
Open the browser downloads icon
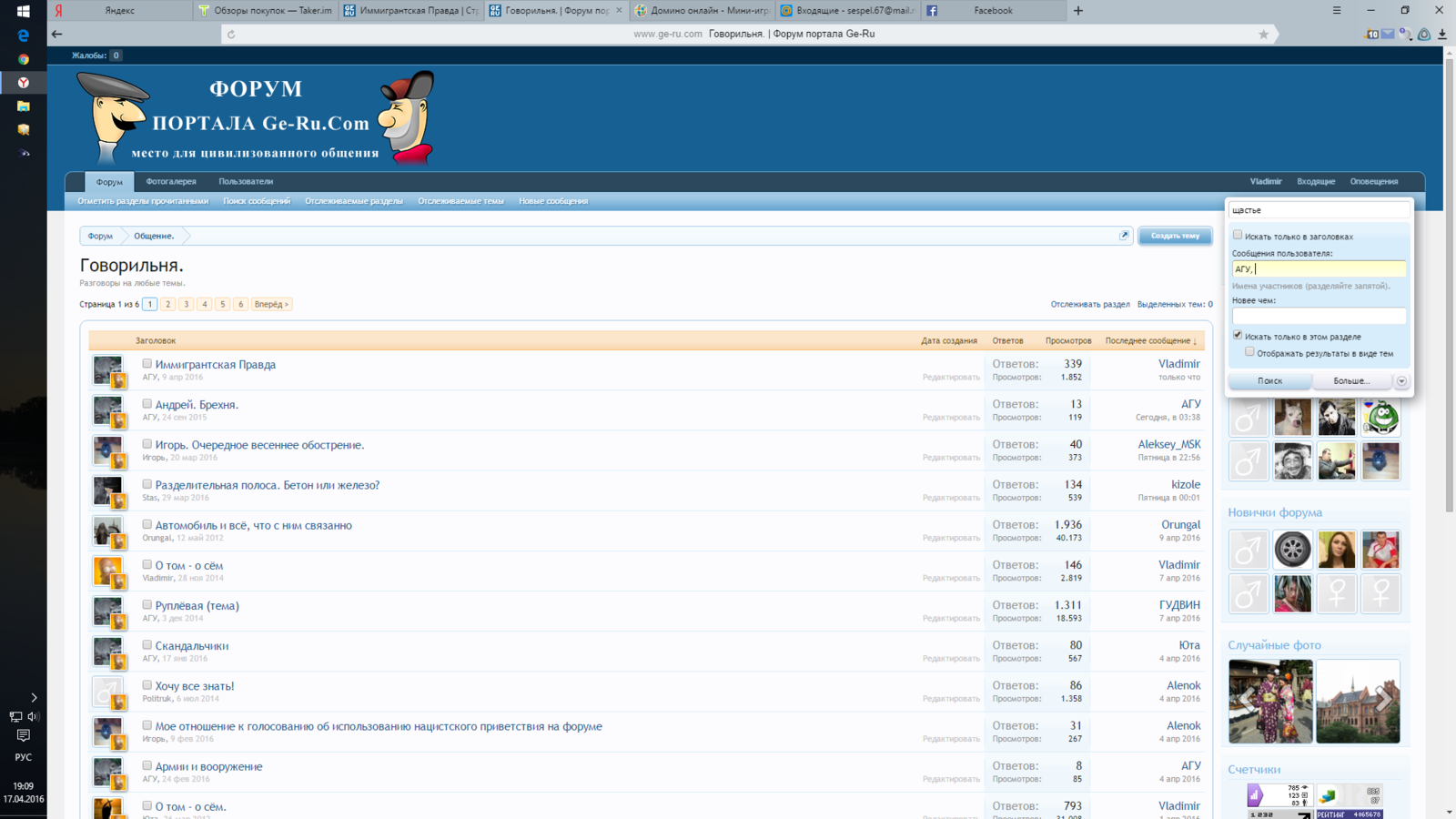(1442, 35)
